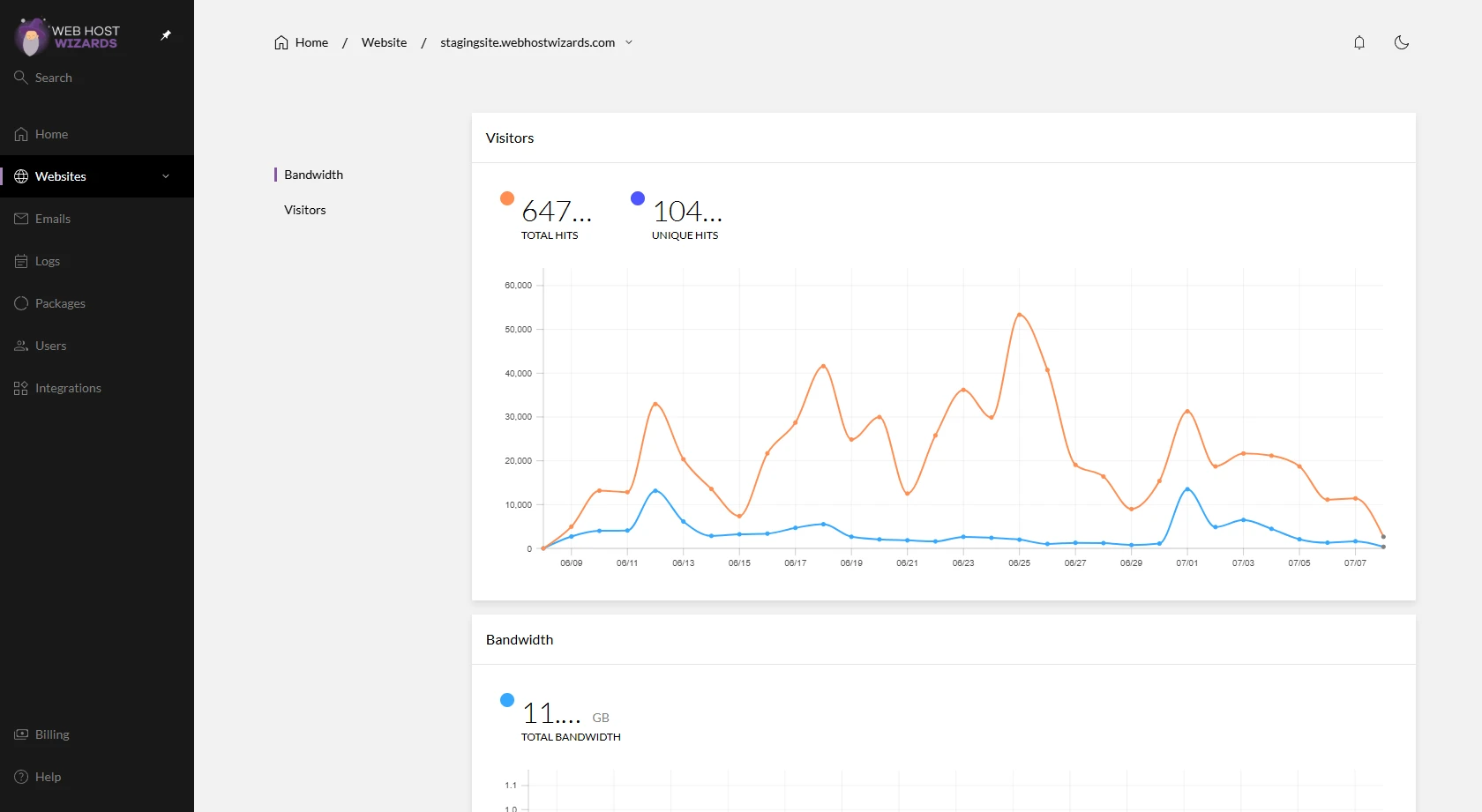Click the 07/07 x-axis label
The width and height of the screenshot is (1482, 812).
point(1355,562)
